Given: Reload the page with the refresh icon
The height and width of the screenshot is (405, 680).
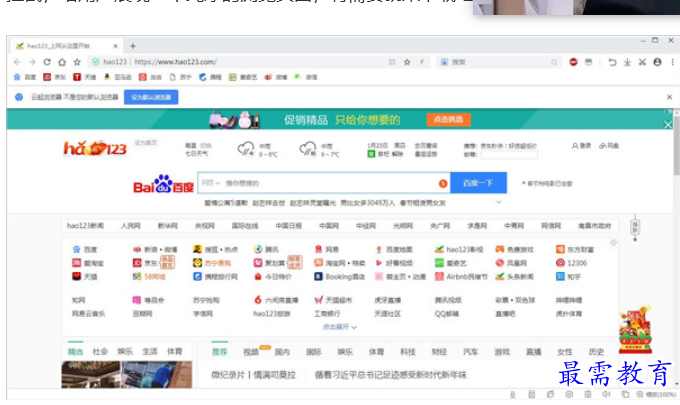Looking at the screenshot, I should click(46, 62).
